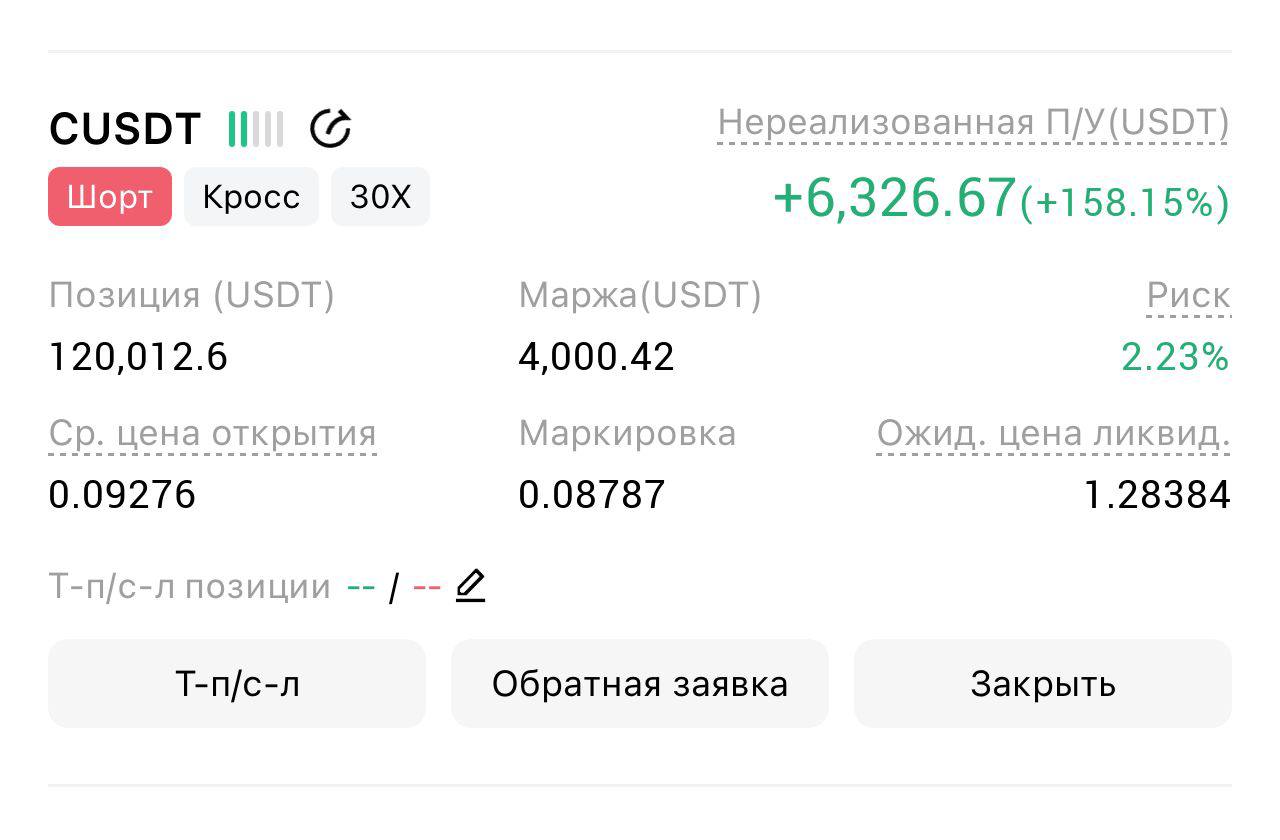
Task: Click the +6,326.67 unrealized profit value
Action: click(894, 198)
